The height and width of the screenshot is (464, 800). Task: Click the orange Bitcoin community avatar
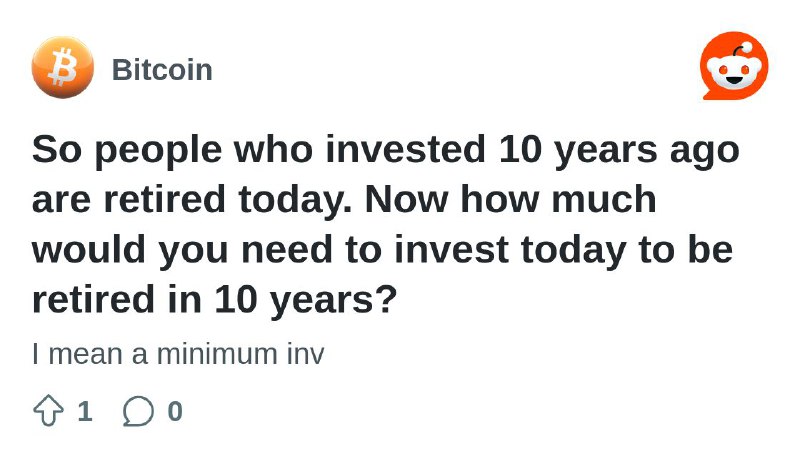pyautogui.click(x=63, y=67)
